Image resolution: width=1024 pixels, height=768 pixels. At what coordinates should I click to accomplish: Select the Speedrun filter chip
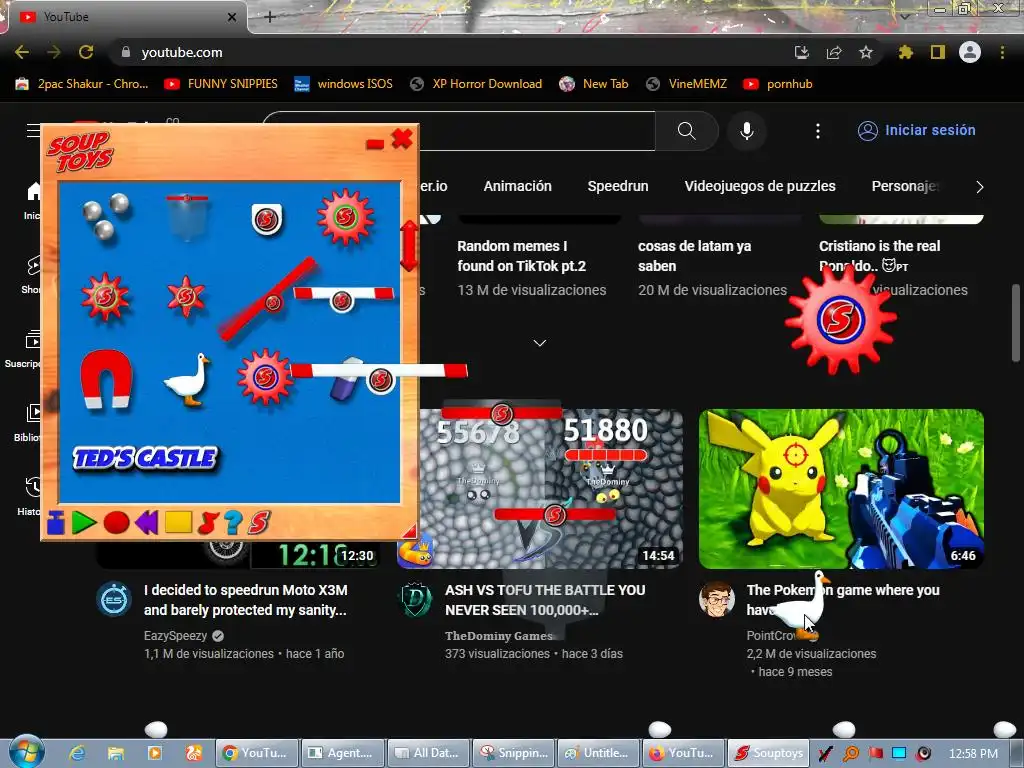pos(618,186)
